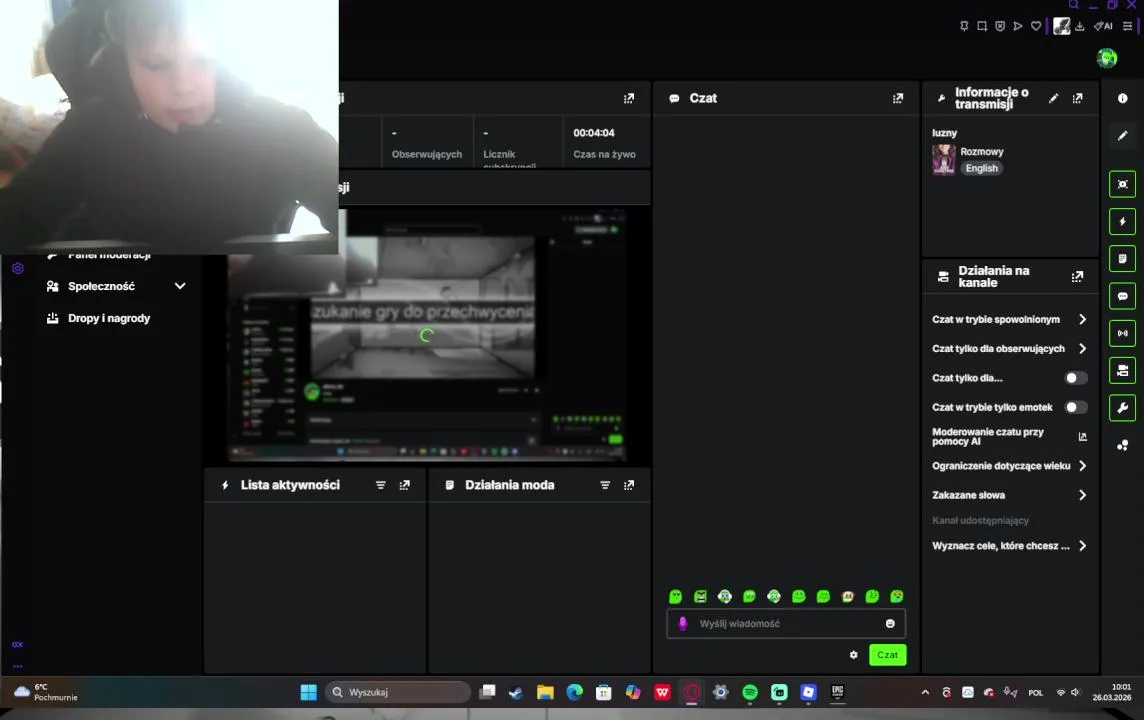Click the send flow arrow icon in toolbar
1144x720 pixels.
pyautogui.click(x=1018, y=26)
